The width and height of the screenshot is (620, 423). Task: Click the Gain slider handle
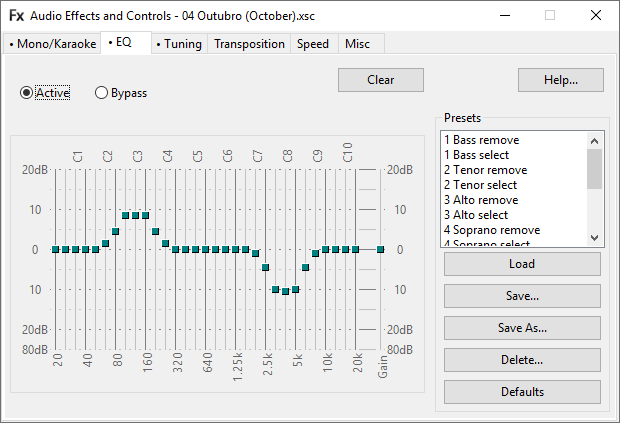tap(381, 250)
